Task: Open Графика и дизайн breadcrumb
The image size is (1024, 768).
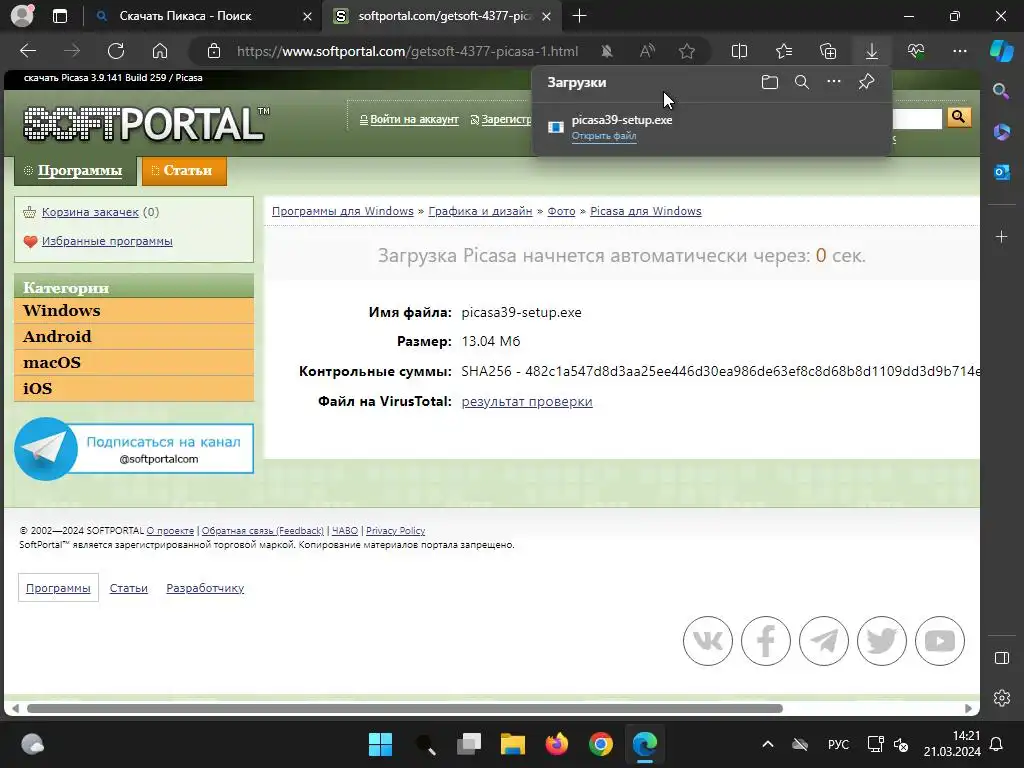Action: tap(480, 211)
